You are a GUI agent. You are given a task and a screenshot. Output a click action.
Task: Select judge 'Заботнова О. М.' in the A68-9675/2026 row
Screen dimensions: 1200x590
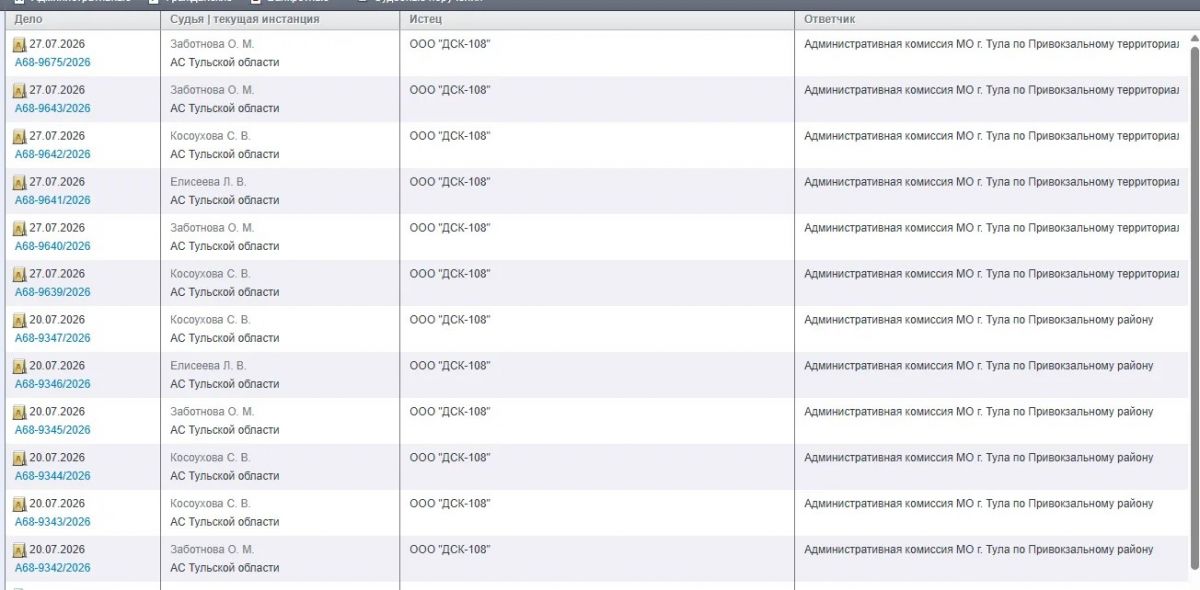pyautogui.click(x=212, y=44)
